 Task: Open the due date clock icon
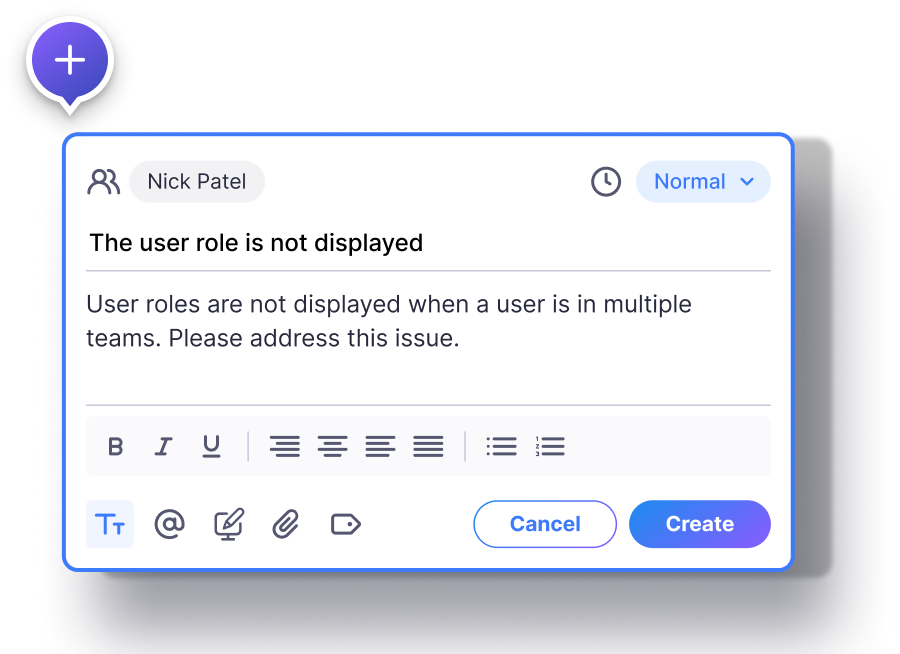coord(606,182)
